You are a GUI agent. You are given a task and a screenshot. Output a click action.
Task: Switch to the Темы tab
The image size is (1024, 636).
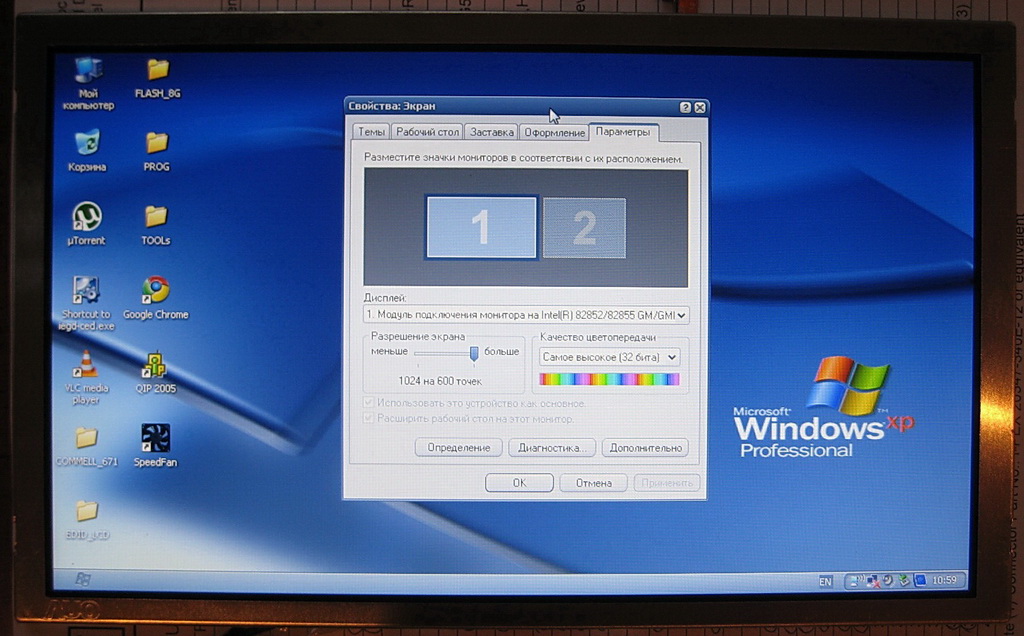(371, 132)
